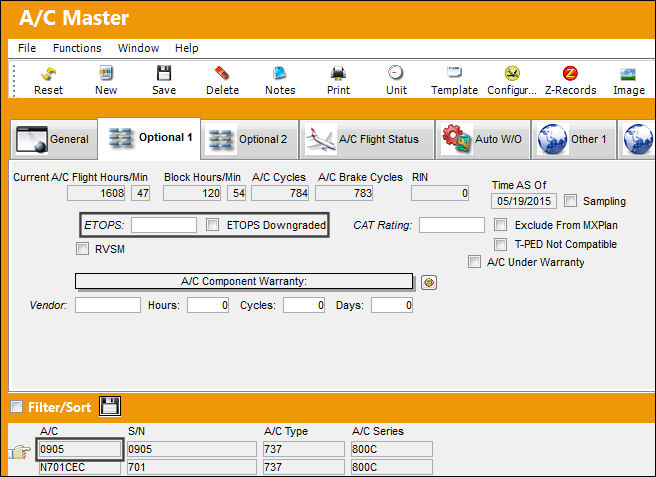Click the pointing hand row indicator
Viewport: 656px width, 477px height.
point(20,452)
